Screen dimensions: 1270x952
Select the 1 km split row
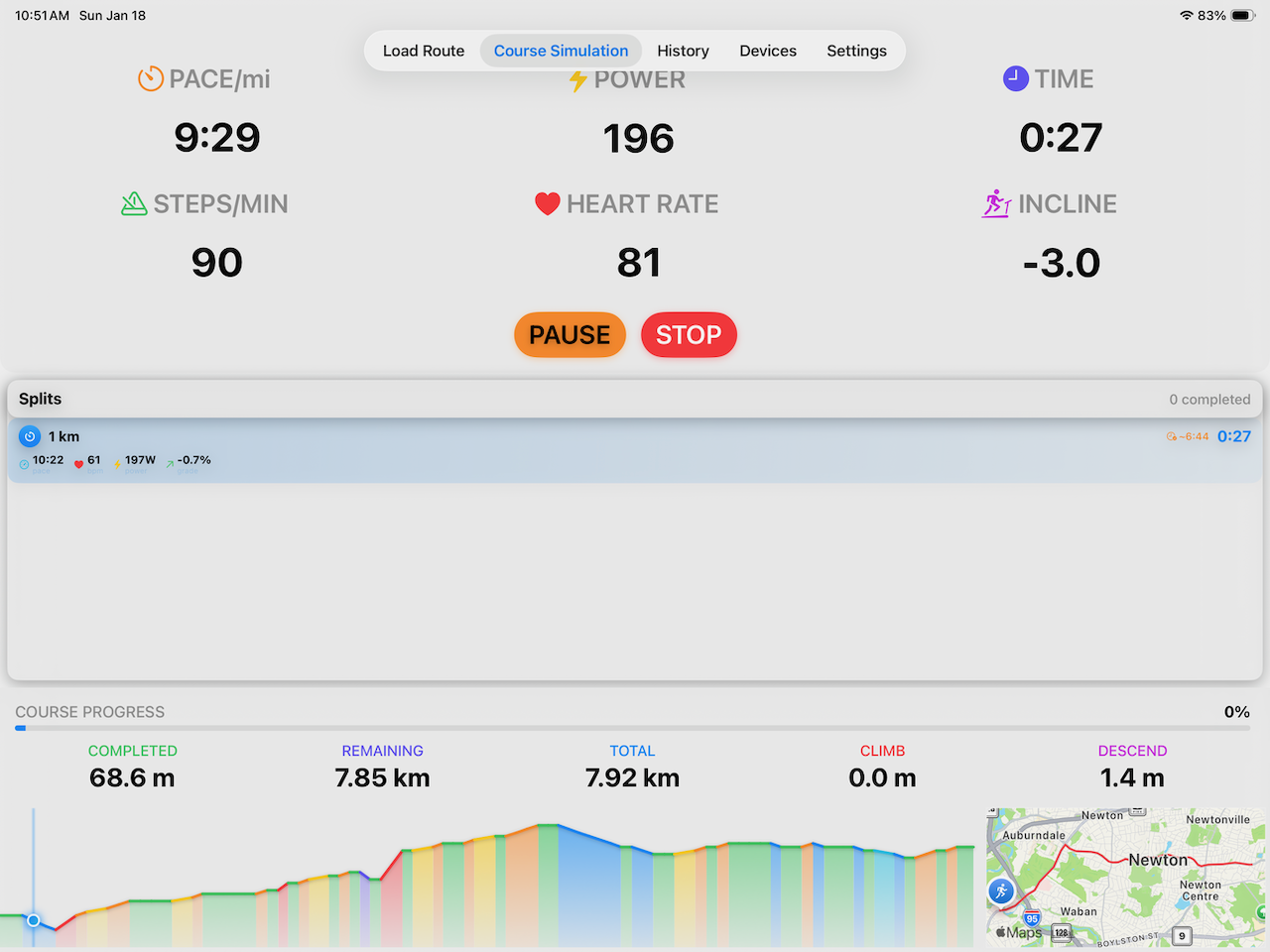pos(635,447)
